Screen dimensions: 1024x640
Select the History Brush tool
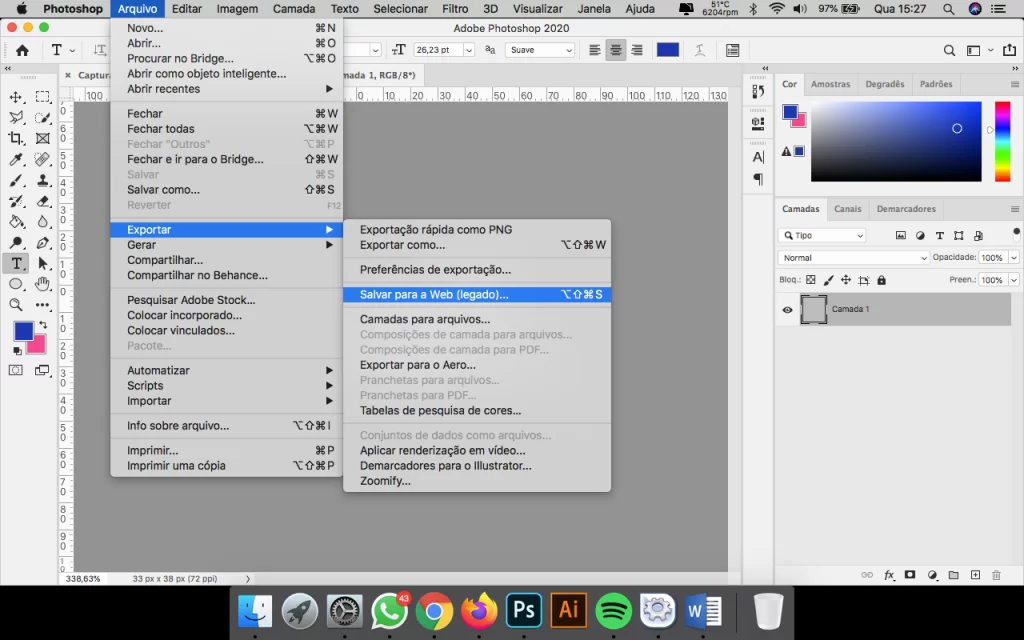click(16, 201)
